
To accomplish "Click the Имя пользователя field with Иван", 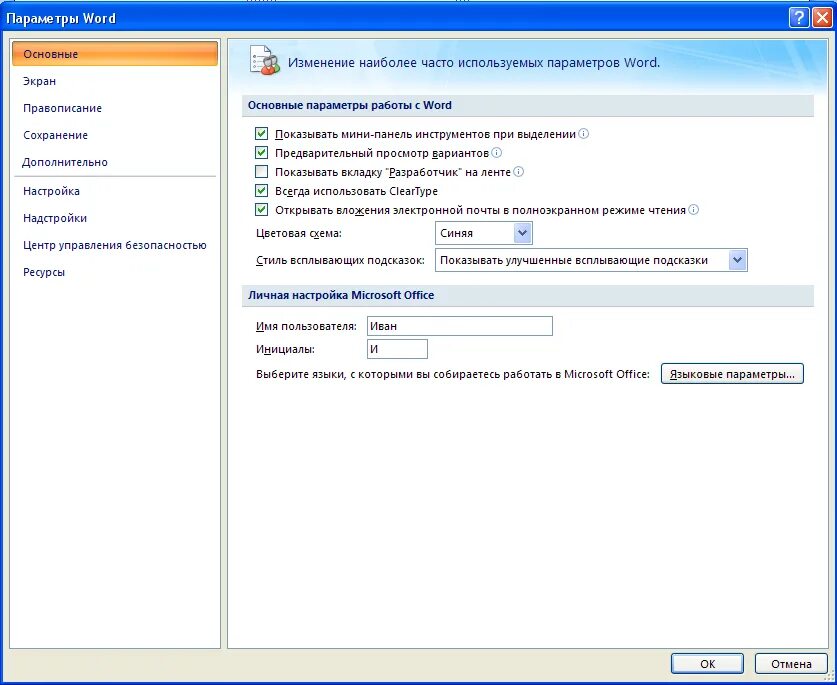I will click(x=460, y=326).
